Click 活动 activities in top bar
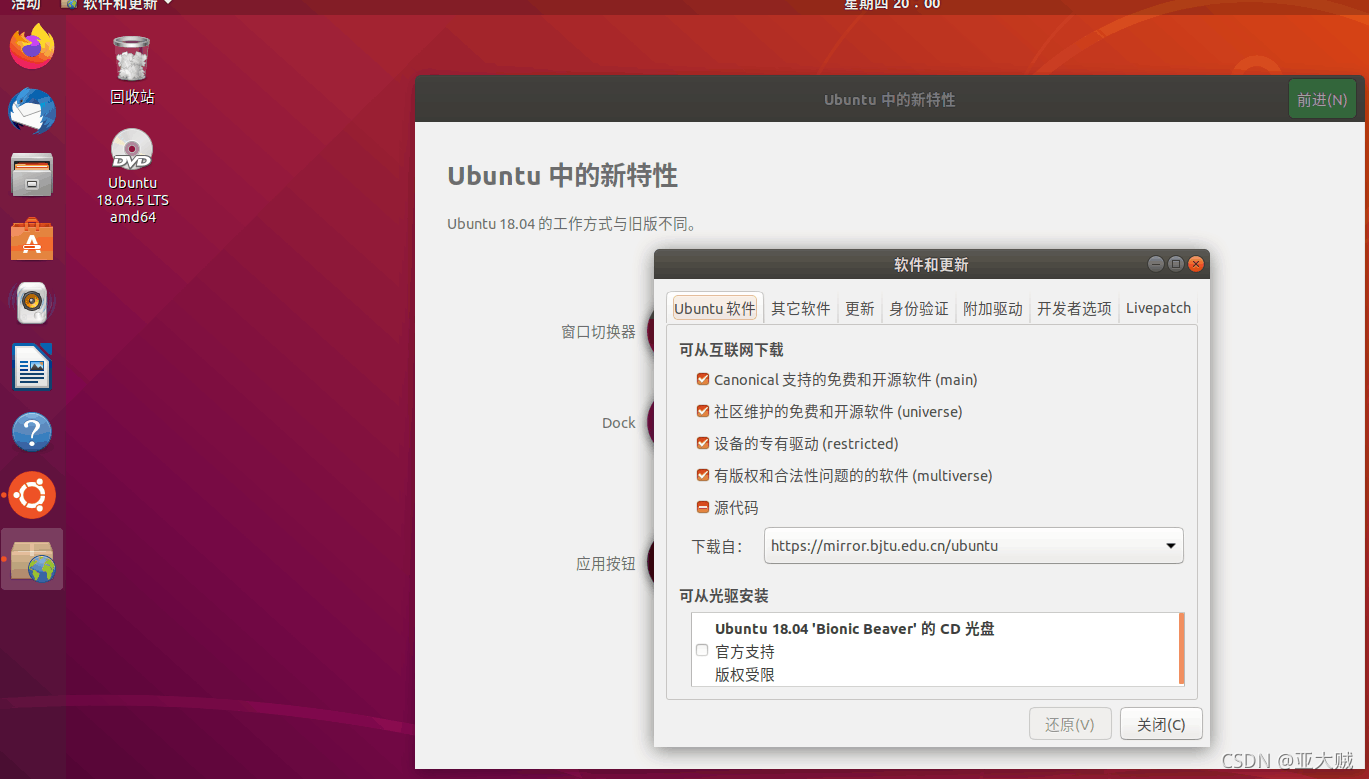1369x779 pixels. pos(26,5)
